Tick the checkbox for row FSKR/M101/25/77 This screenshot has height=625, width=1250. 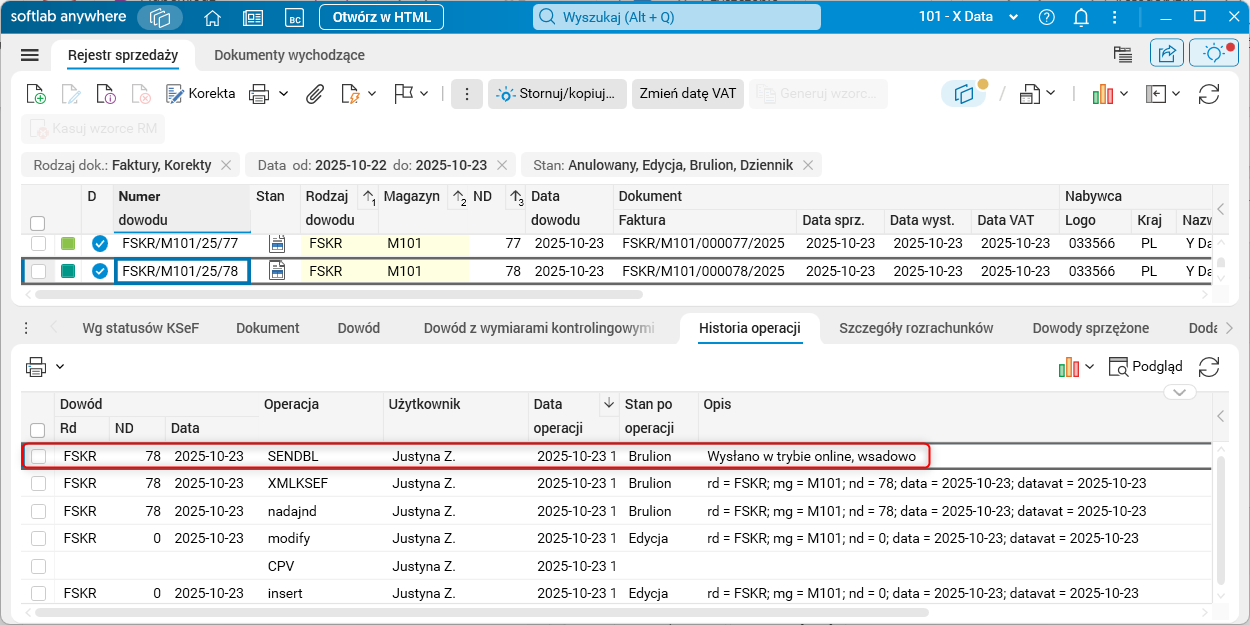pos(38,243)
